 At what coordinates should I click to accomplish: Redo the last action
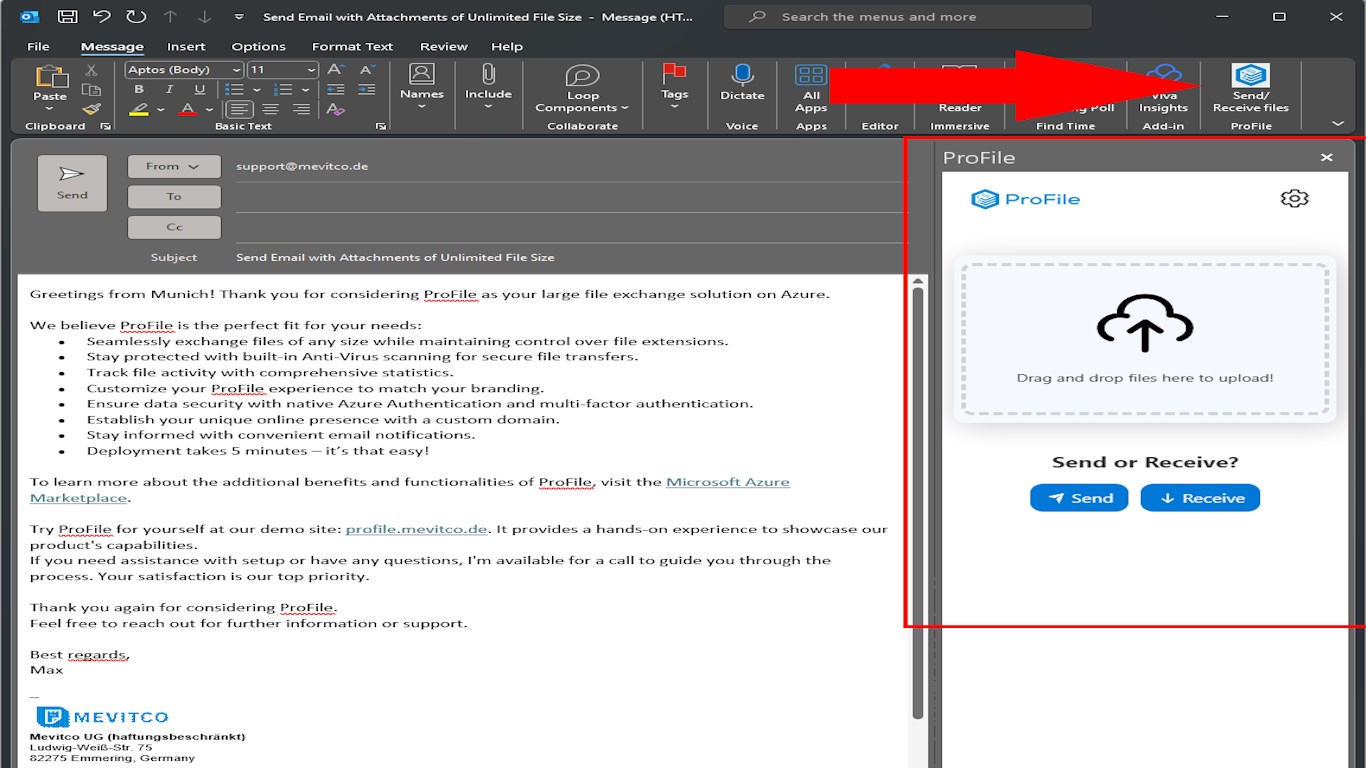[x=135, y=17]
